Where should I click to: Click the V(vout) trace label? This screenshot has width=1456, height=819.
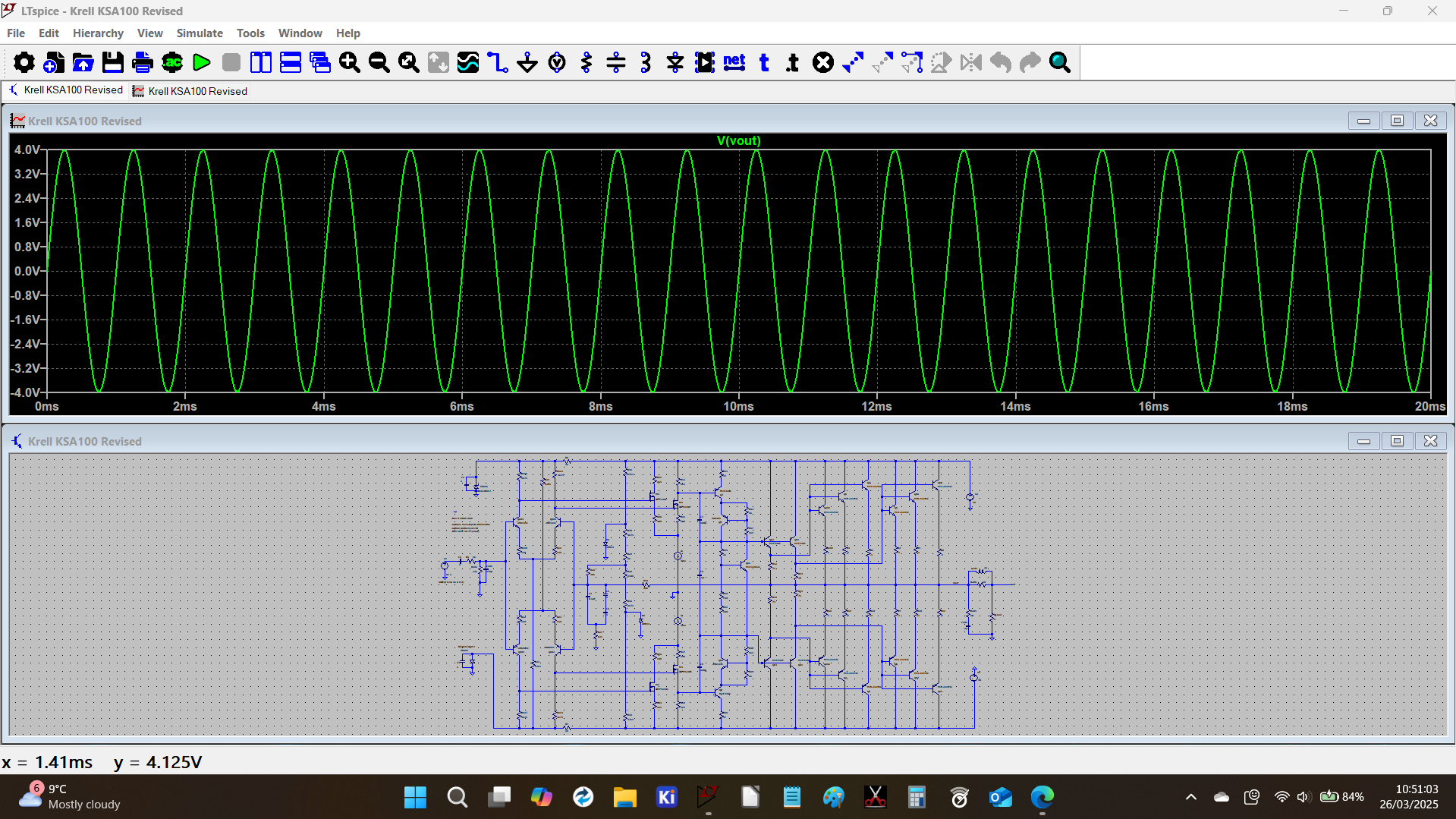click(x=738, y=141)
